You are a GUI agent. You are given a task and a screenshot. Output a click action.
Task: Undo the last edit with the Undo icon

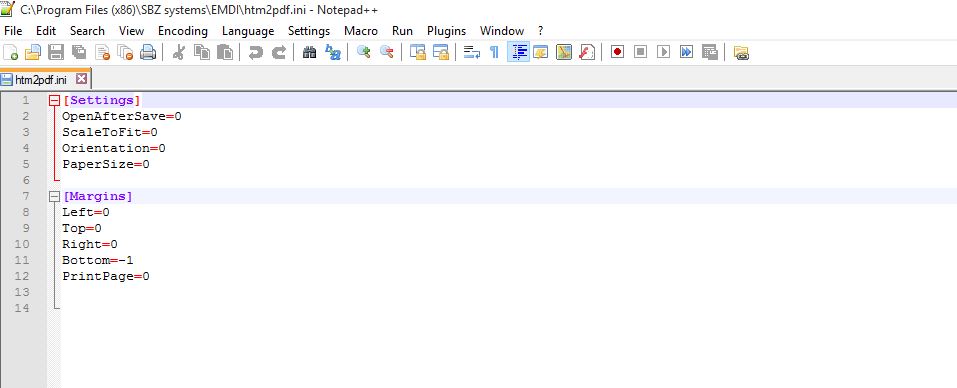click(x=256, y=52)
